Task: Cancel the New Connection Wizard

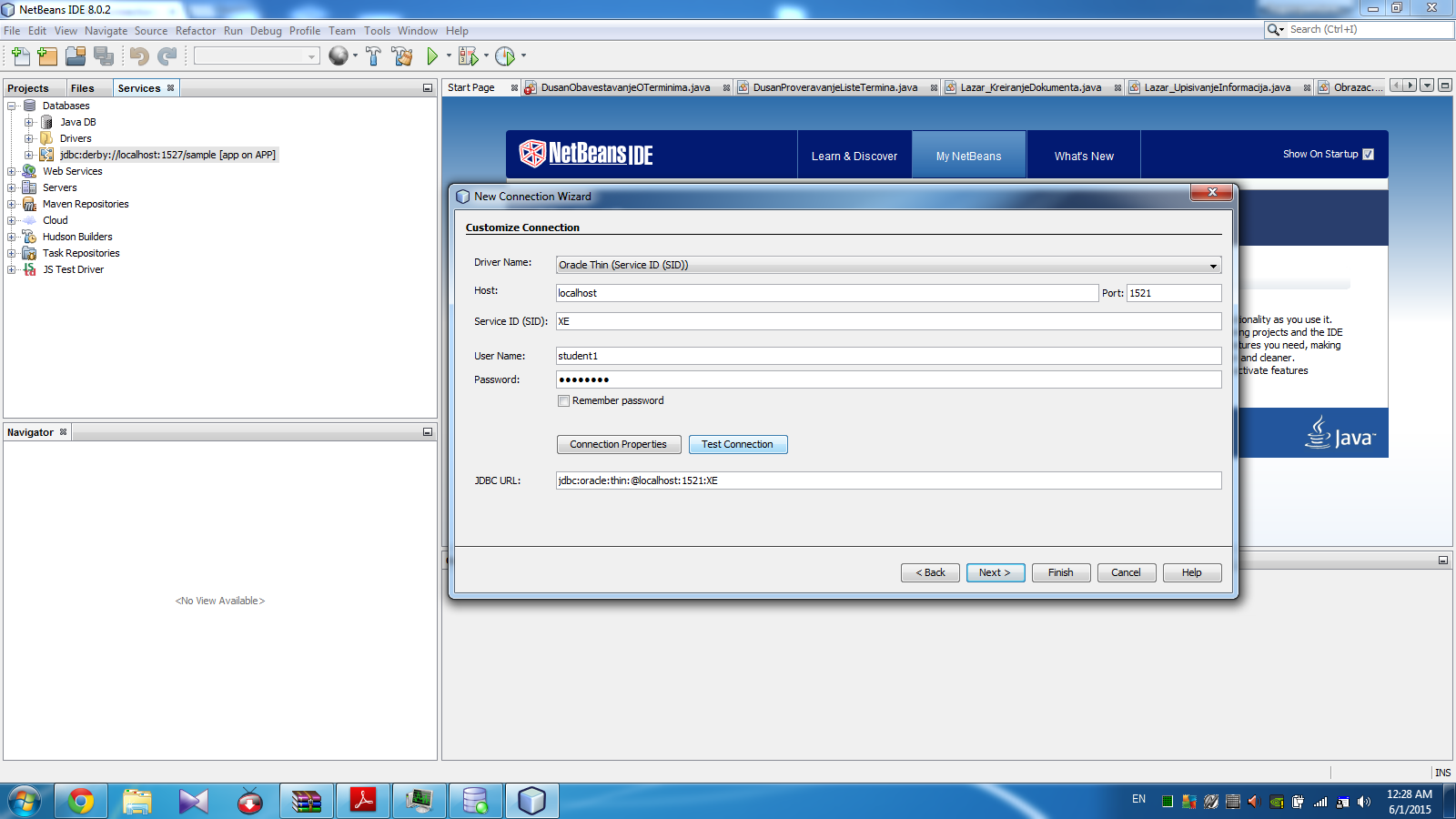Action: click(1127, 572)
